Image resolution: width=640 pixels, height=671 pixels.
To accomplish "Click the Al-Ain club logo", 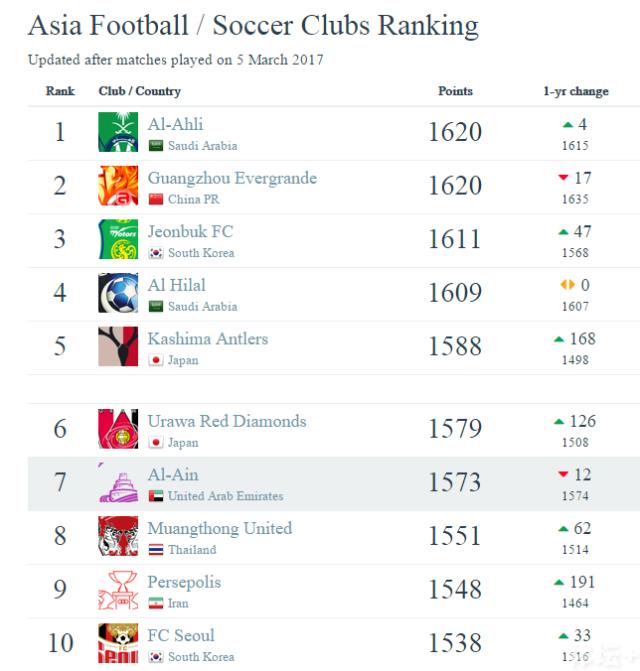I will click(x=118, y=483).
